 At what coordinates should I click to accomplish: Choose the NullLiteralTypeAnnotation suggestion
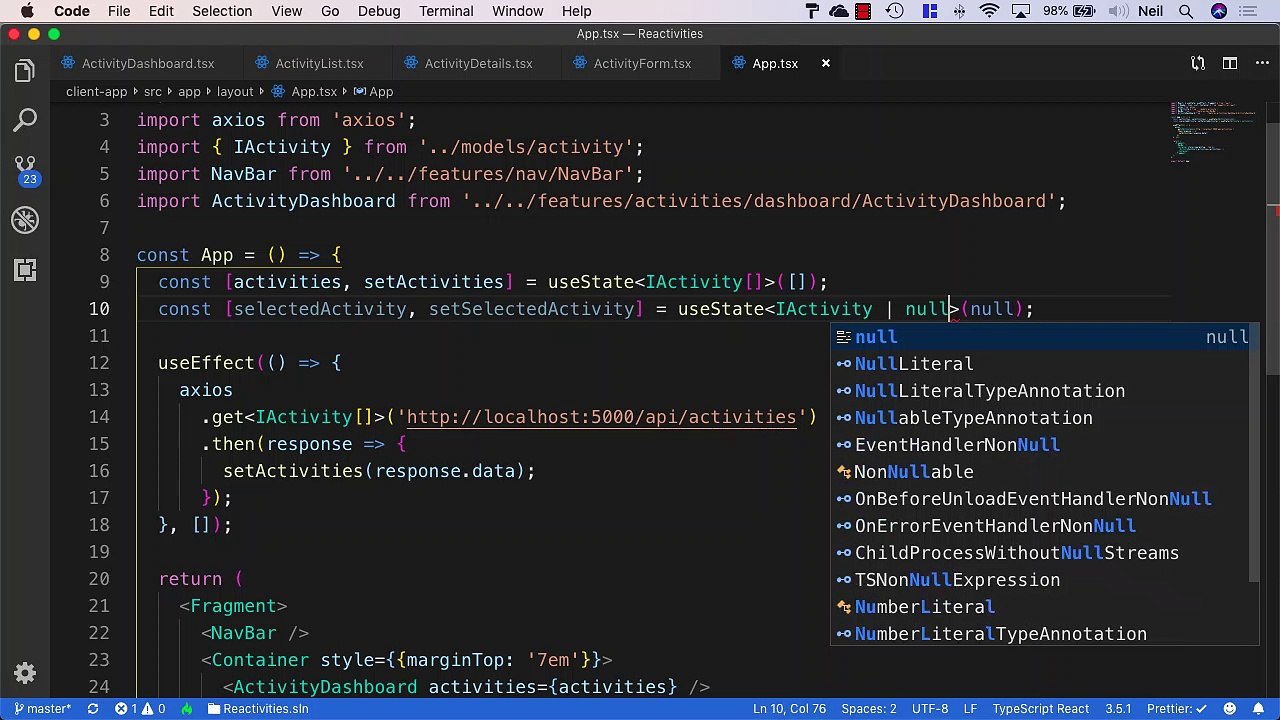coord(1041,391)
